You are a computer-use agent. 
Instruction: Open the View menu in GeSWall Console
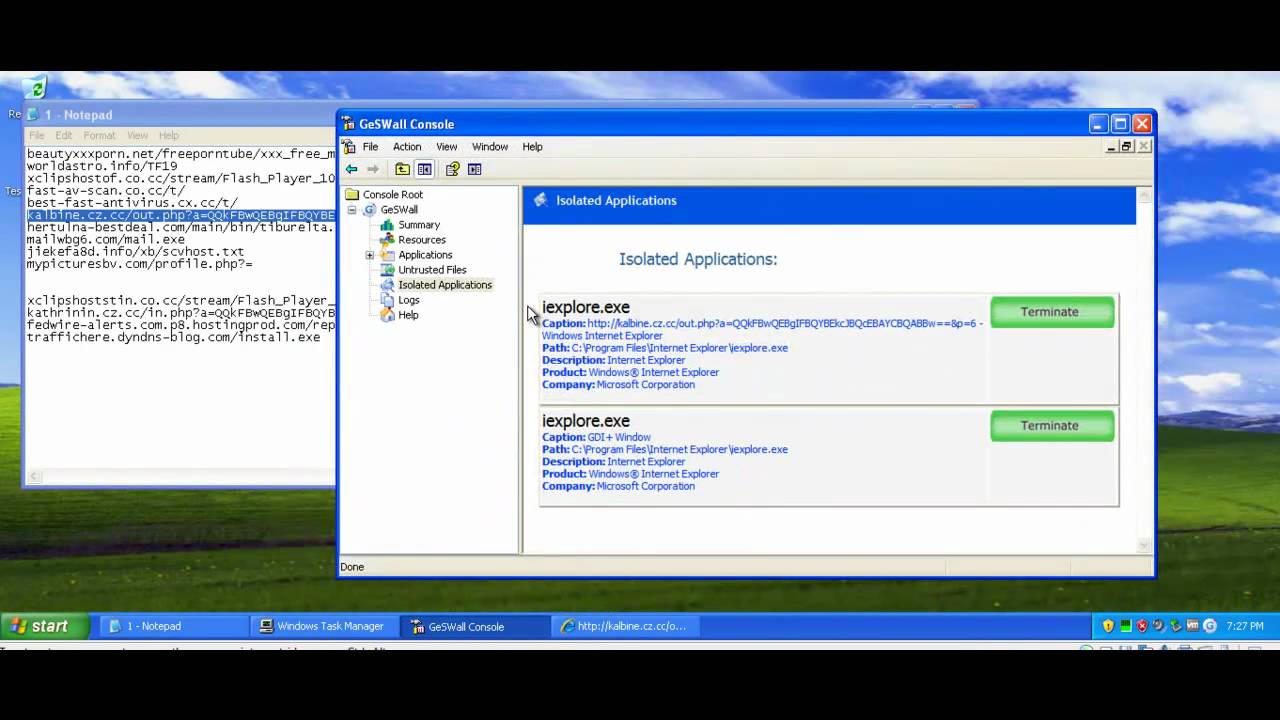(x=446, y=147)
